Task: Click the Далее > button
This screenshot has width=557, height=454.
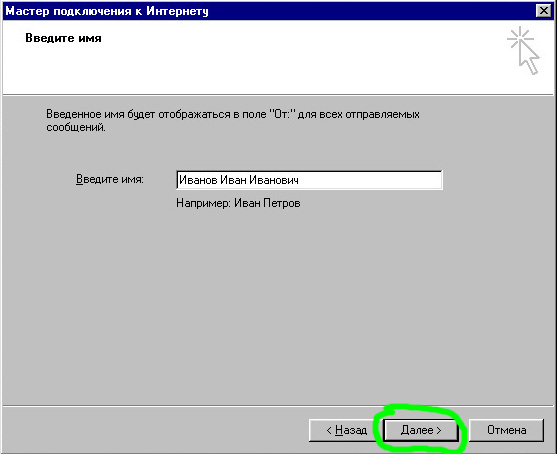Action: [x=421, y=430]
